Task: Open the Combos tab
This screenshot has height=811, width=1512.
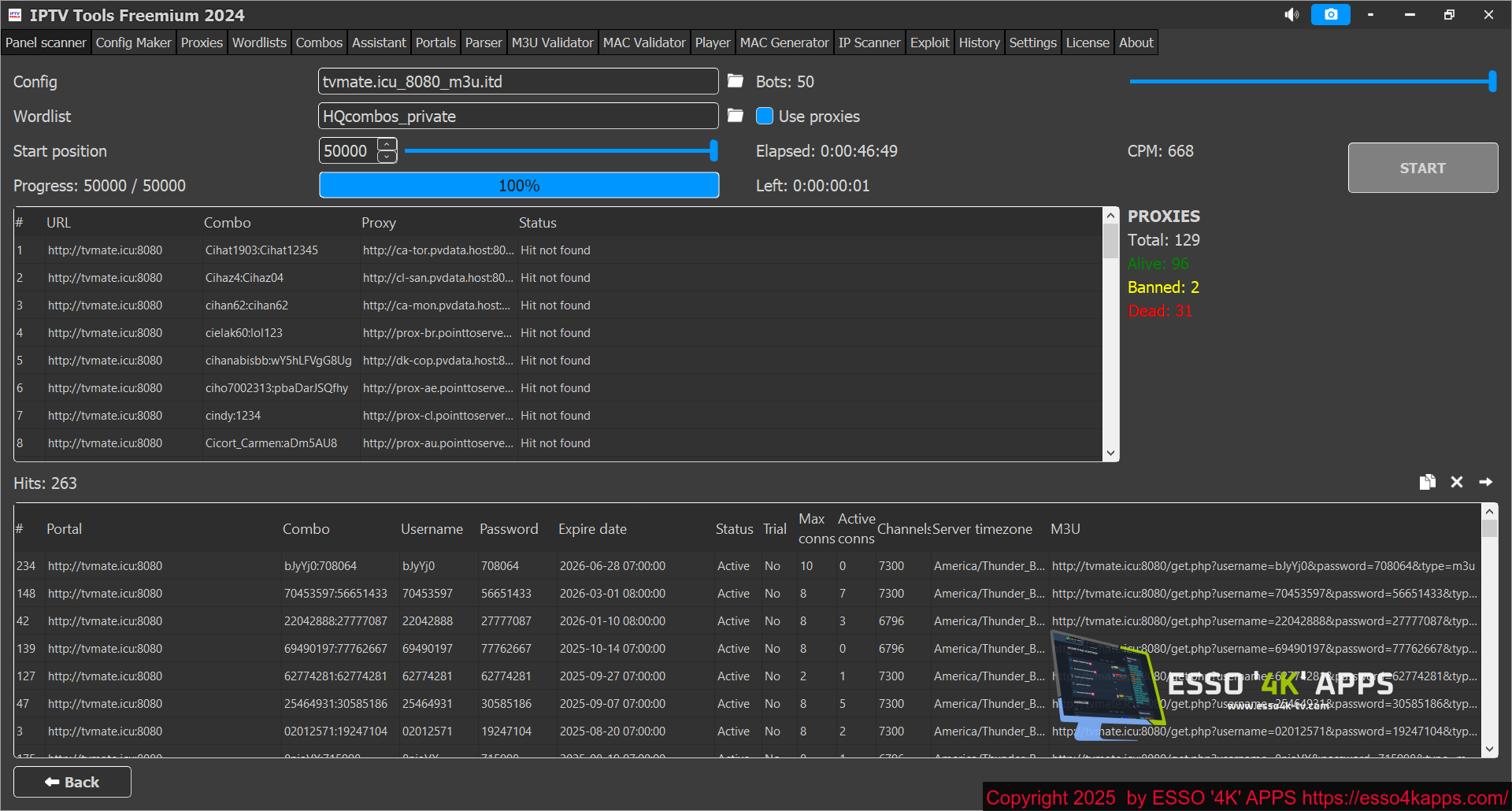Action: [319, 43]
